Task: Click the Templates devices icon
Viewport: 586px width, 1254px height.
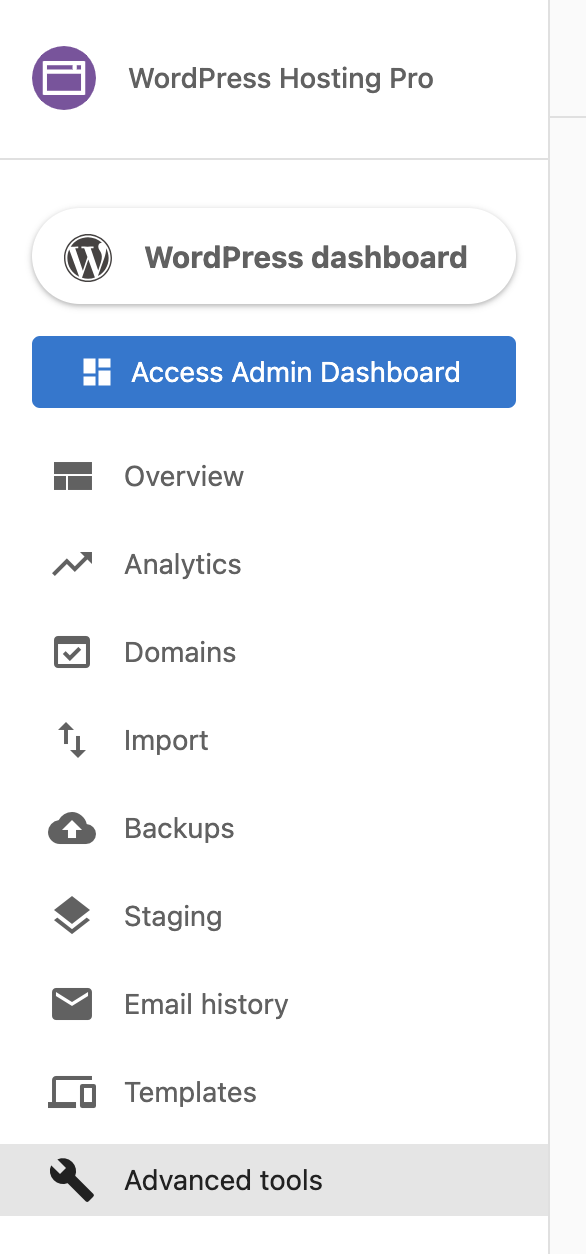Action: 72,1092
